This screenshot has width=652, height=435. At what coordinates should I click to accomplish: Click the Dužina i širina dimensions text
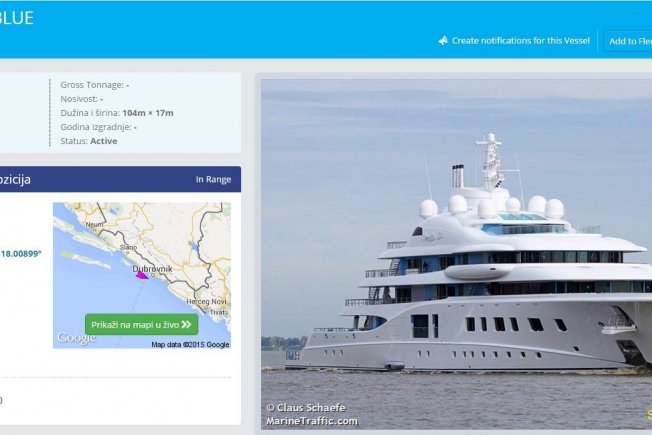click(117, 113)
